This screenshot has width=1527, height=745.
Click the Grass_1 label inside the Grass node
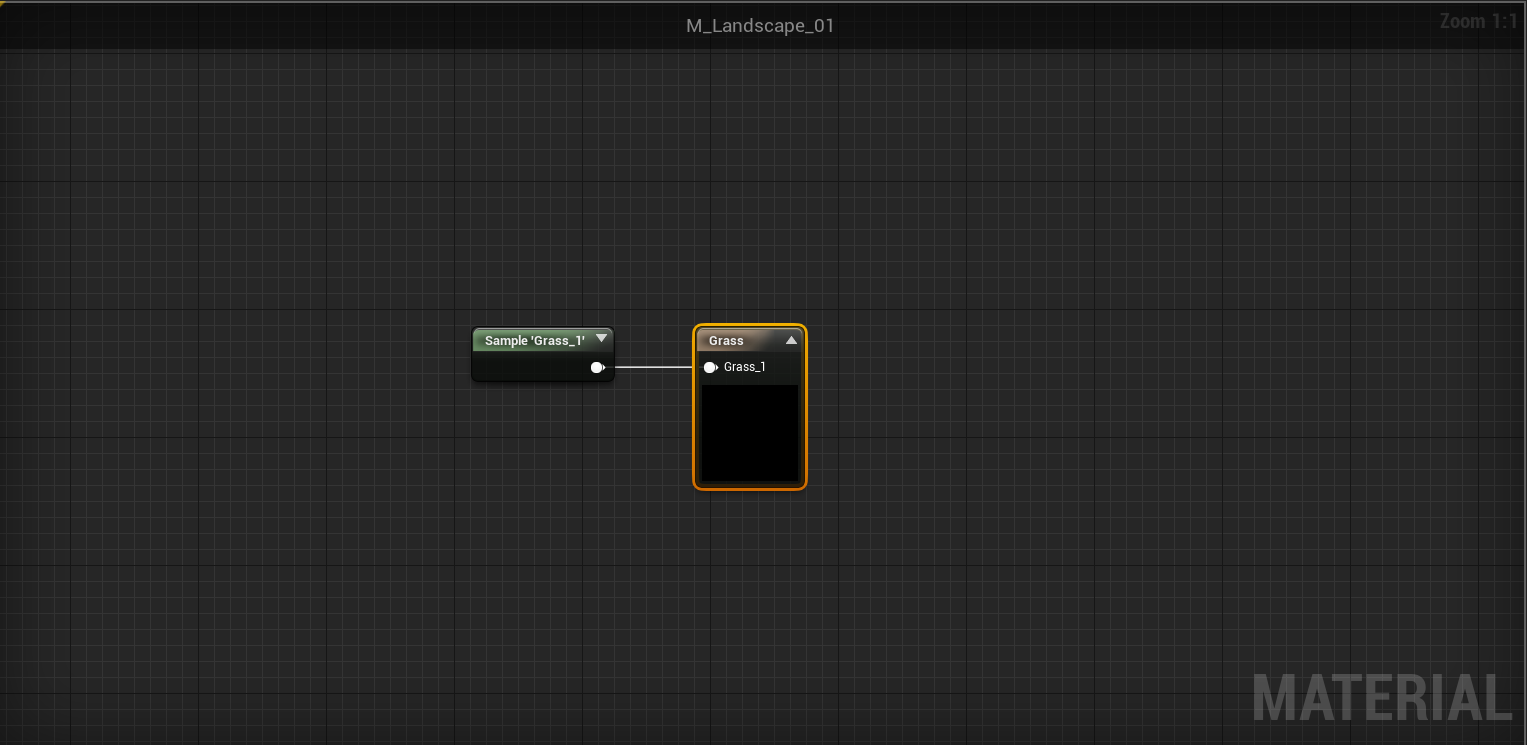[744, 367]
